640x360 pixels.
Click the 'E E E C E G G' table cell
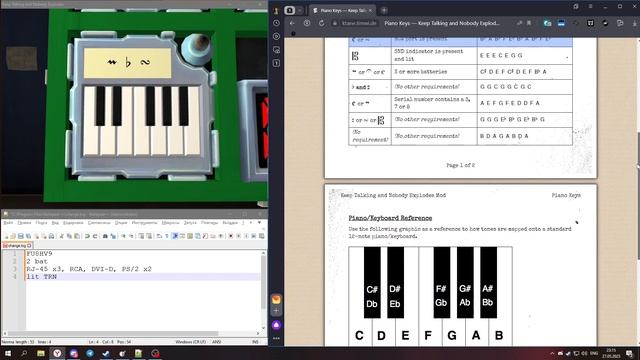[x=524, y=55]
